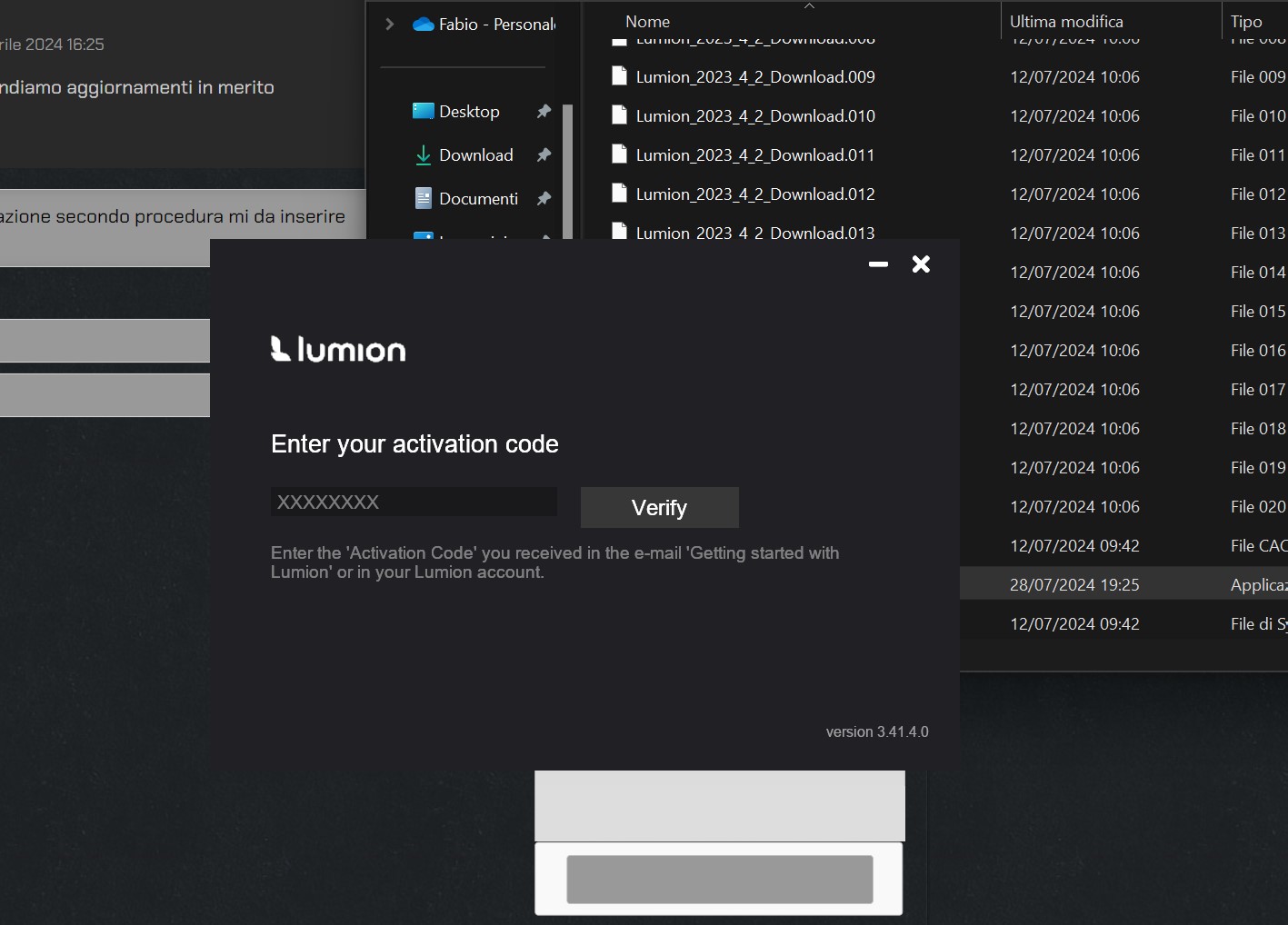The image size is (1288, 925).
Task: Click the Documenti folder icon
Action: pyautogui.click(x=423, y=198)
